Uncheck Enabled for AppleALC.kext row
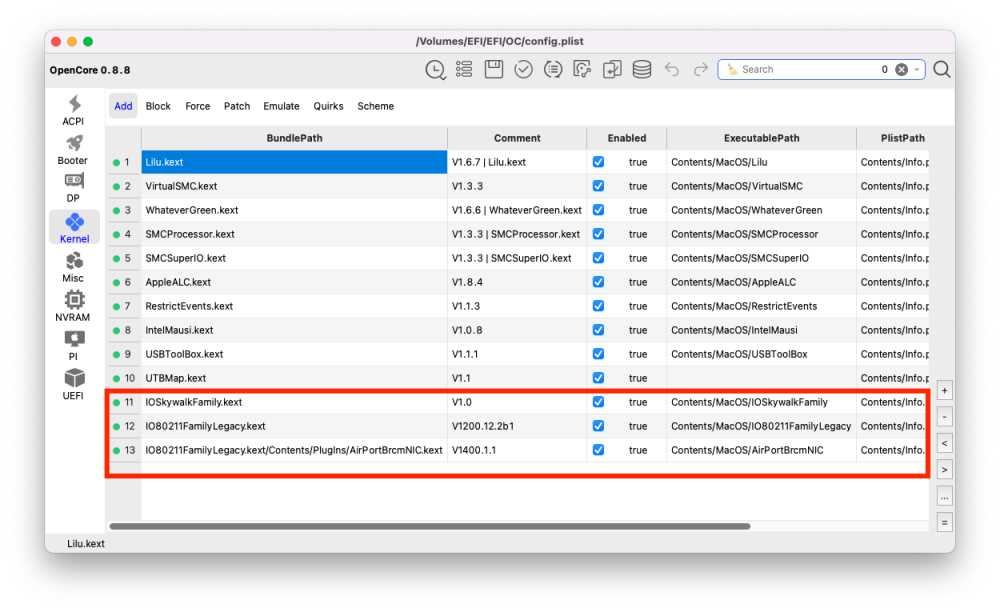The image size is (1000, 612). point(598,282)
